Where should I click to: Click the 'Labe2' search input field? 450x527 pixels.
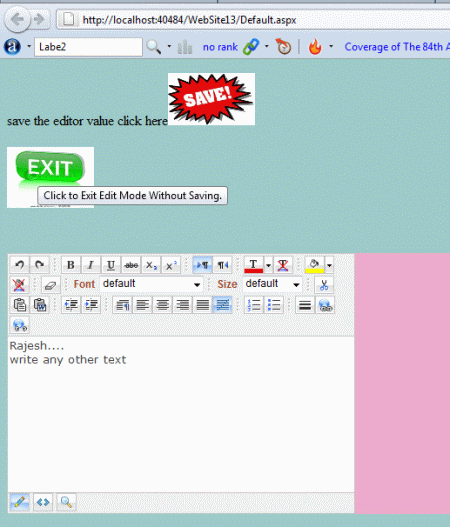pyautogui.click(x=88, y=47)
